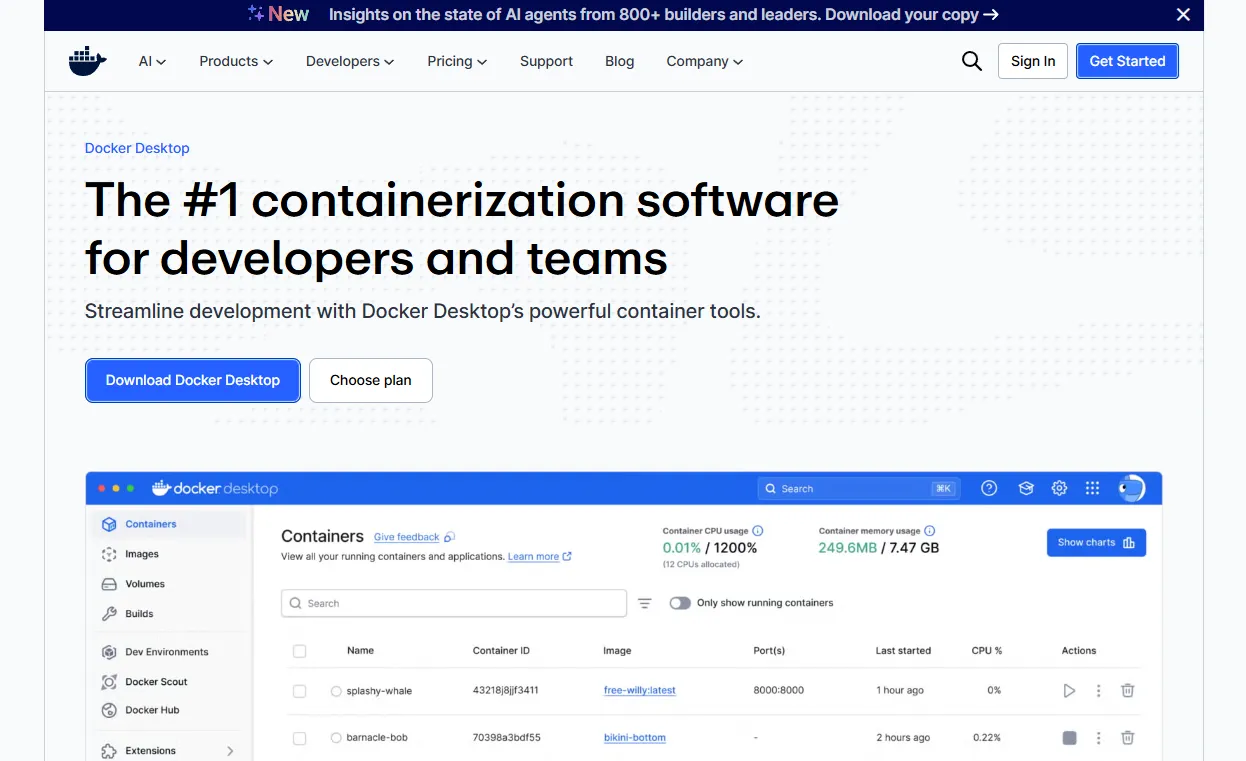The image size is (1246, 761).
Task: Open the Support nav item
Action: pyautogui.click(x=546, y=61)
